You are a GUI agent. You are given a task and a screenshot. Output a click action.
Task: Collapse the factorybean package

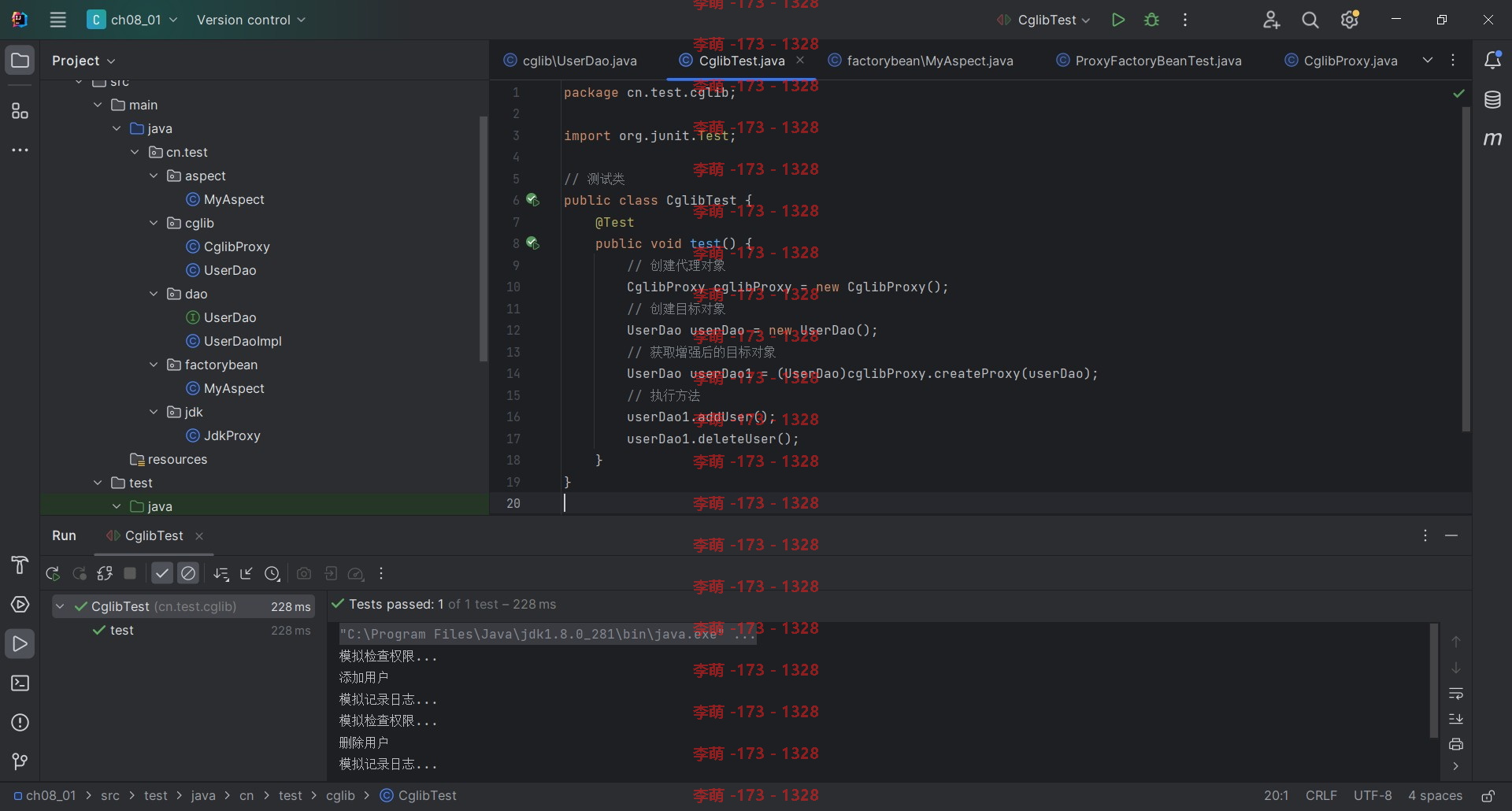coord(154,365)
